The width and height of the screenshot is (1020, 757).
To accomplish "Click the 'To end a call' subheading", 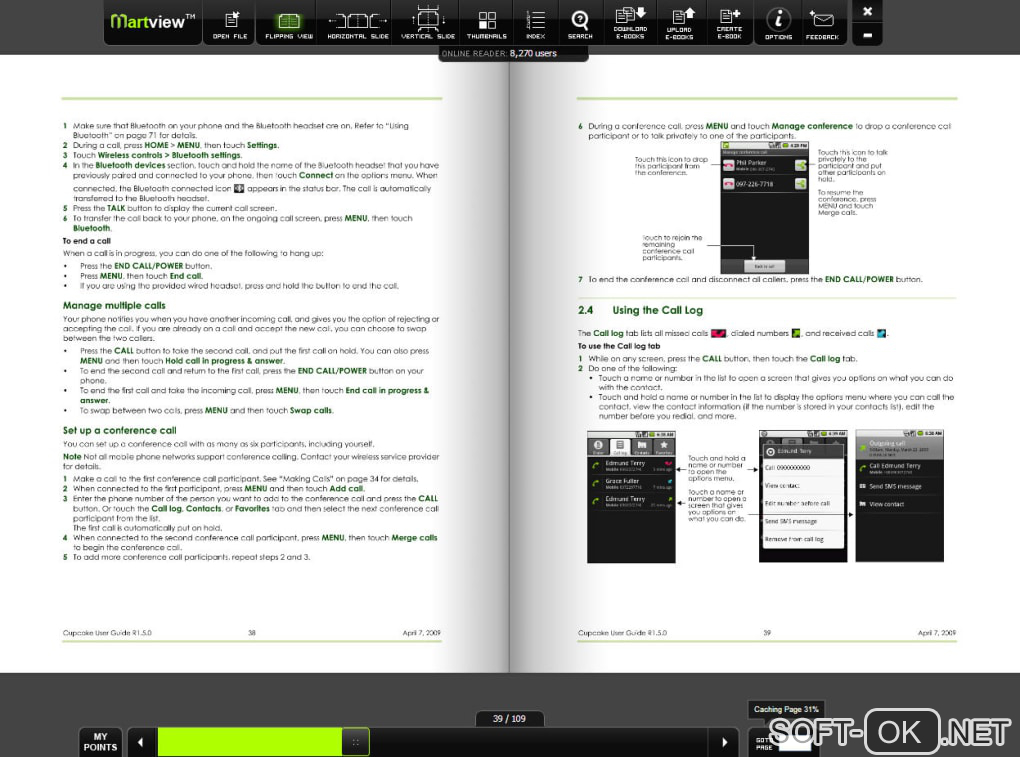I will tap(87, 241).
